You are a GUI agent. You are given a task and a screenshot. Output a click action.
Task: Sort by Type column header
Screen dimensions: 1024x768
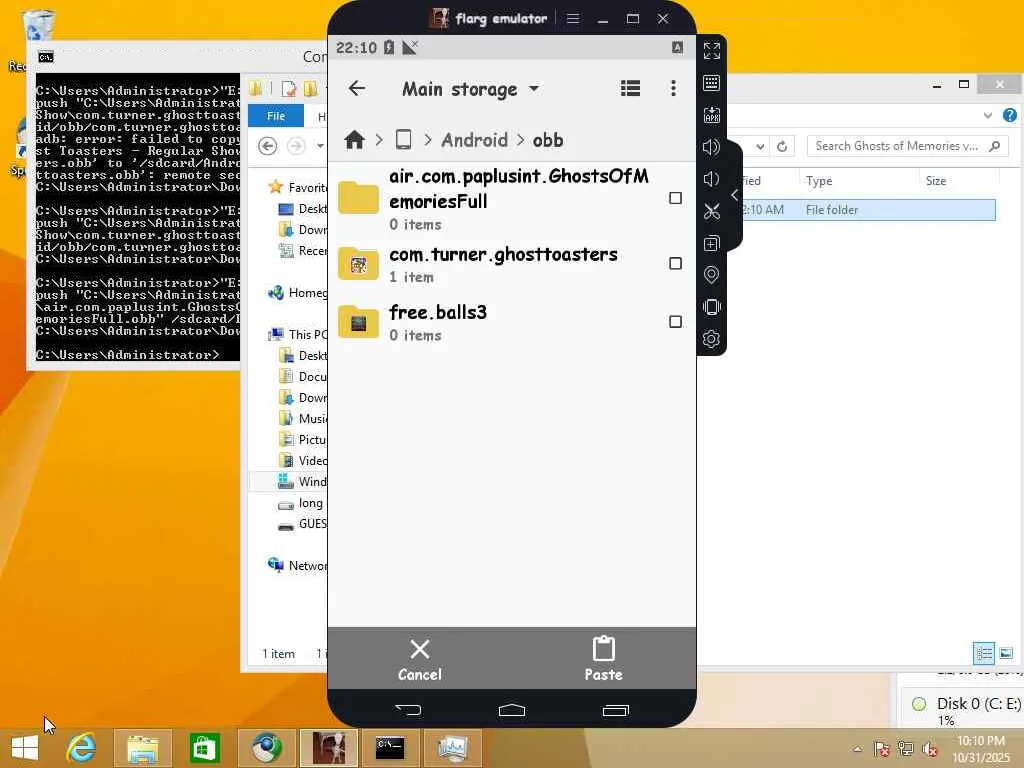pos(819,181)
